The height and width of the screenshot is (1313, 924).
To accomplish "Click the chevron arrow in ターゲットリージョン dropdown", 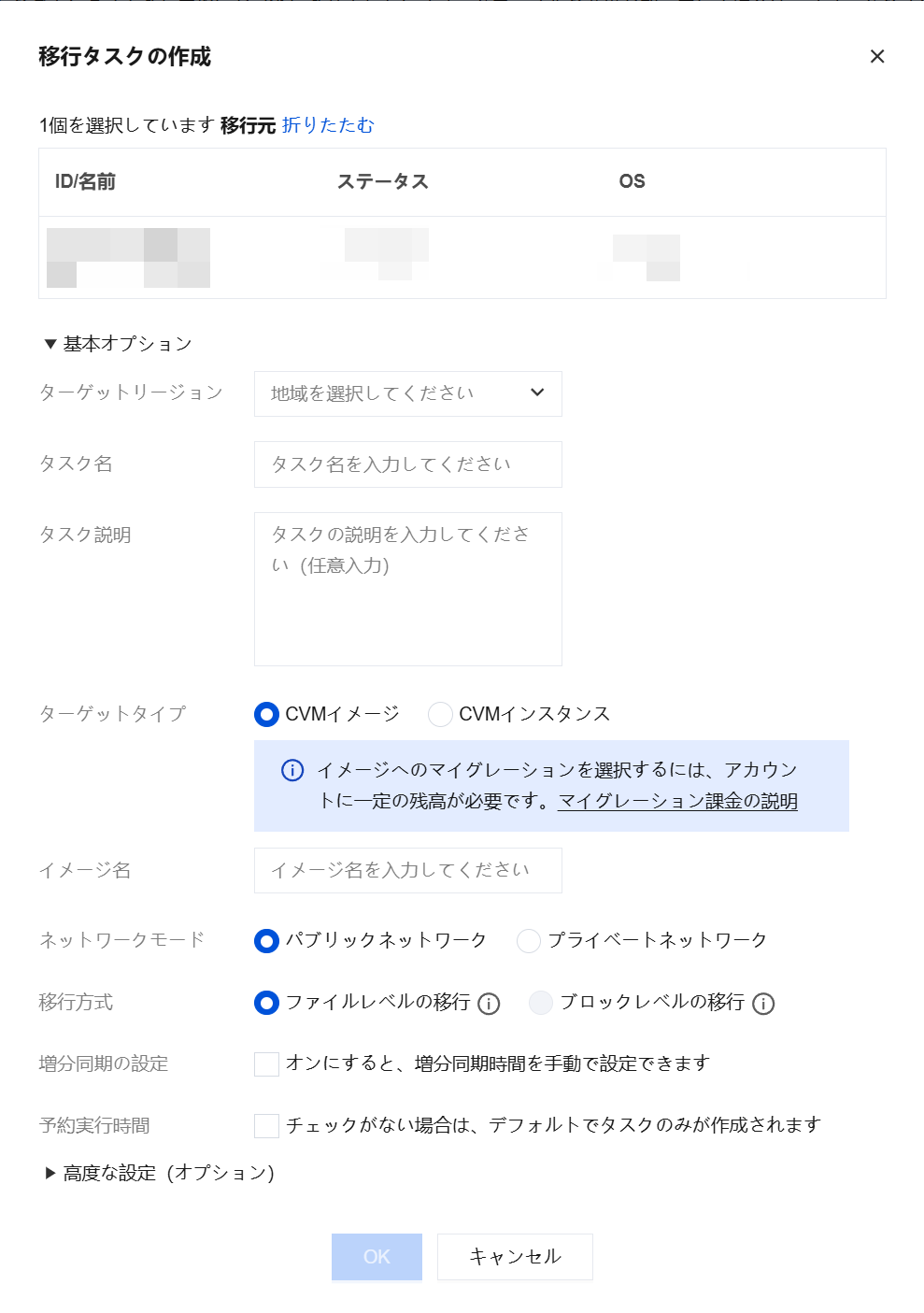I will pyautogui.click(x=537, y=392).
